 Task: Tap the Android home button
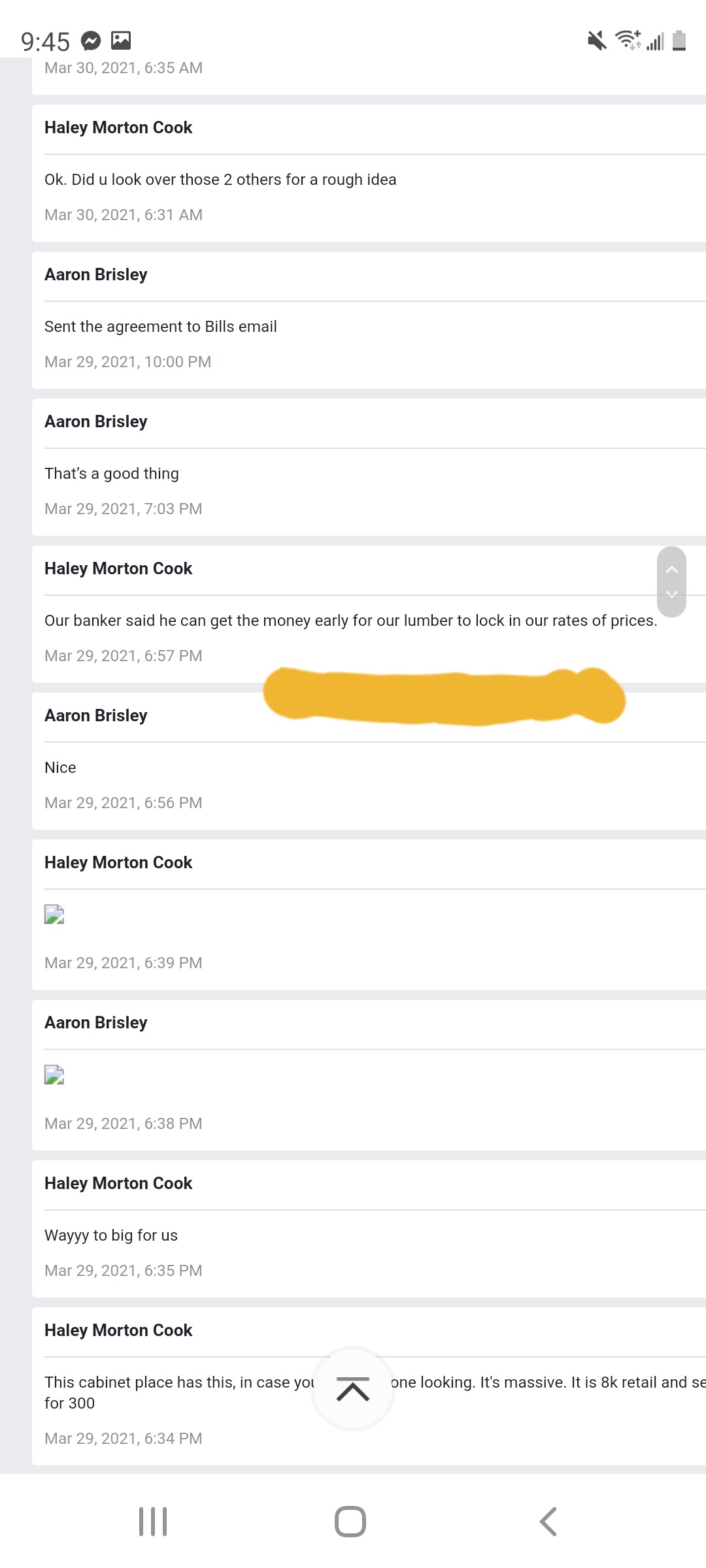tap(350, 1522)
